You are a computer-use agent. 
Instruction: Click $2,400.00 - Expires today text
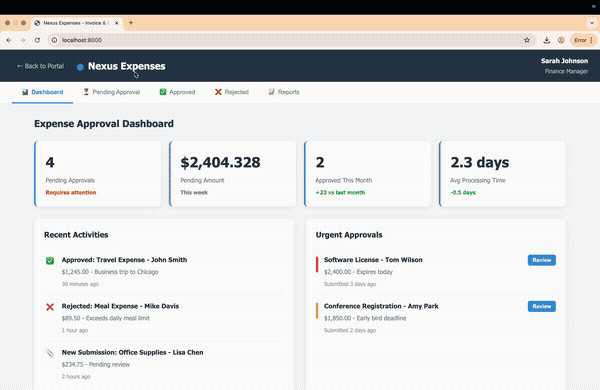tap(358, 272)
